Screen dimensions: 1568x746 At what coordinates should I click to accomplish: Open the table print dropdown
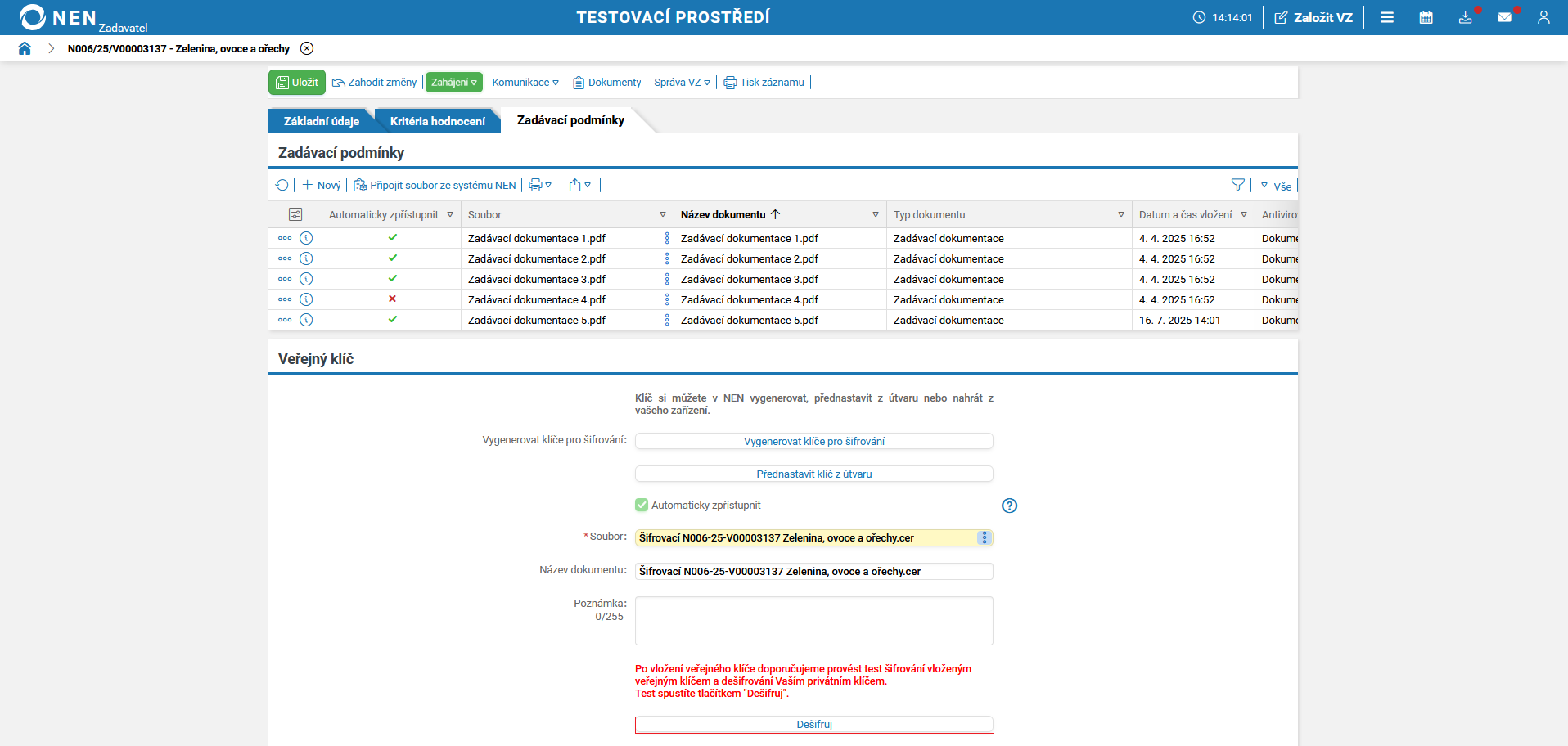click(x=540, y=185)
